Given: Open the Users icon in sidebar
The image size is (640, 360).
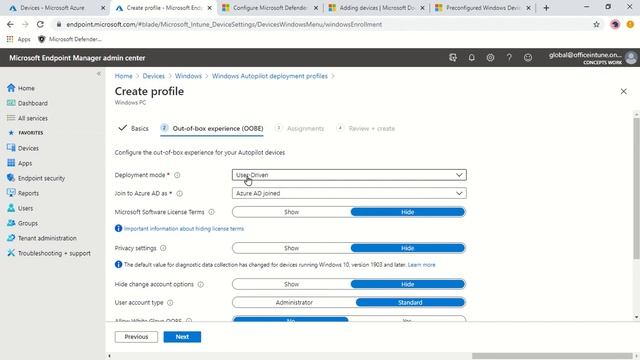Looking at the screenshot, I should coord(11,208).
